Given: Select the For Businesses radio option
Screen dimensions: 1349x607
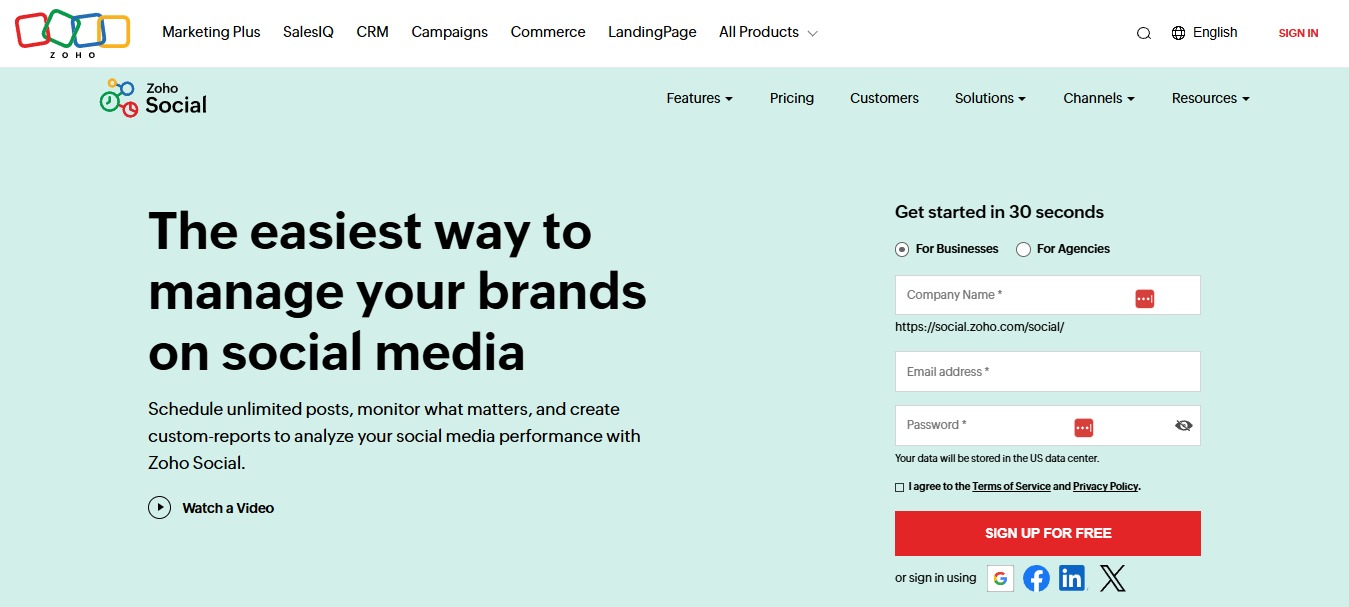Looking at the screenshot, I should [902, 249].
